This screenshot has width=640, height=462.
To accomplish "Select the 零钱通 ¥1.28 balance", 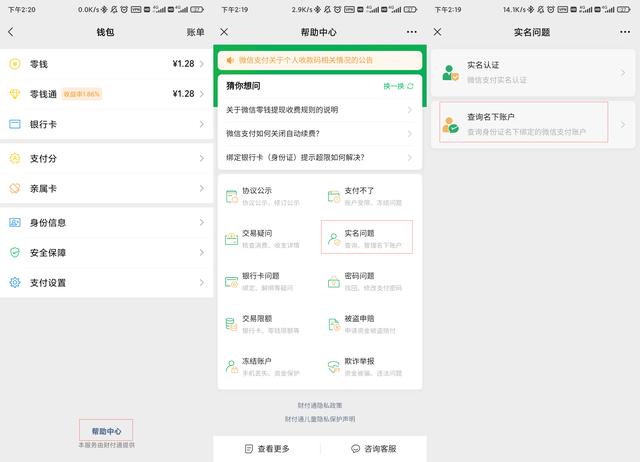I will pos(183,94).
